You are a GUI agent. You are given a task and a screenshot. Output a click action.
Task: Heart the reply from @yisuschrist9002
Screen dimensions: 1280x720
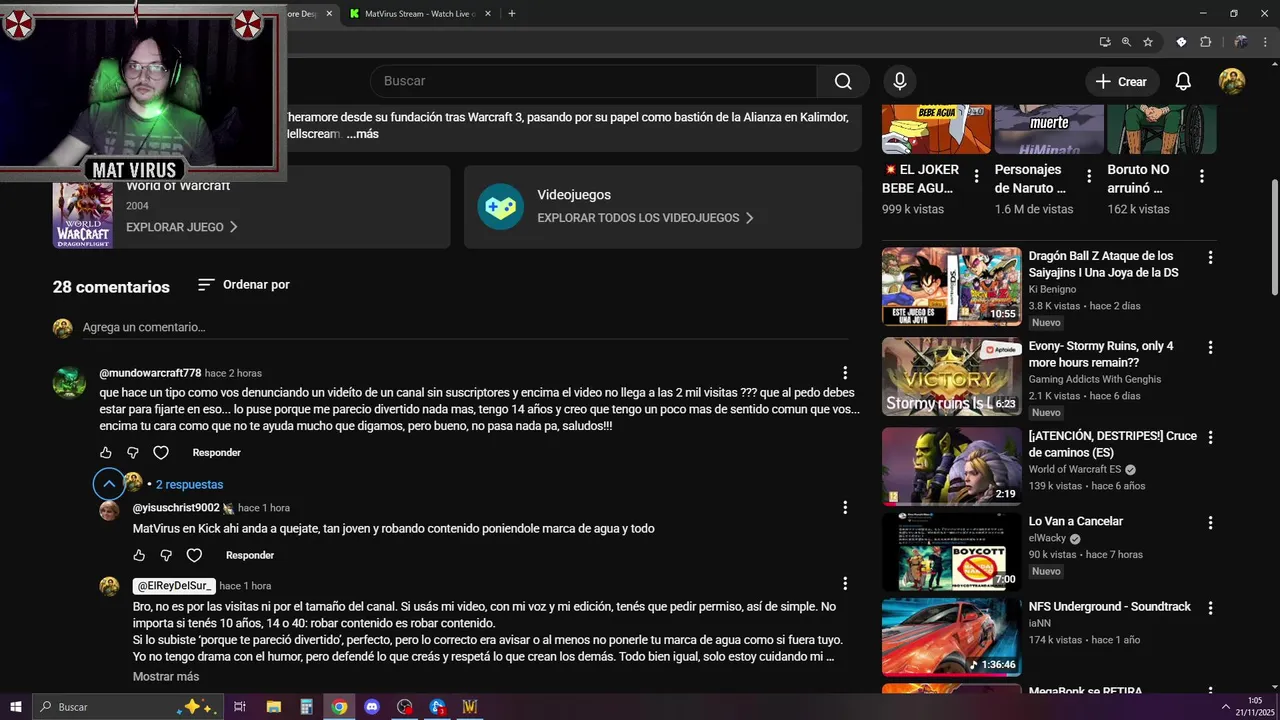tap(194, 555)
